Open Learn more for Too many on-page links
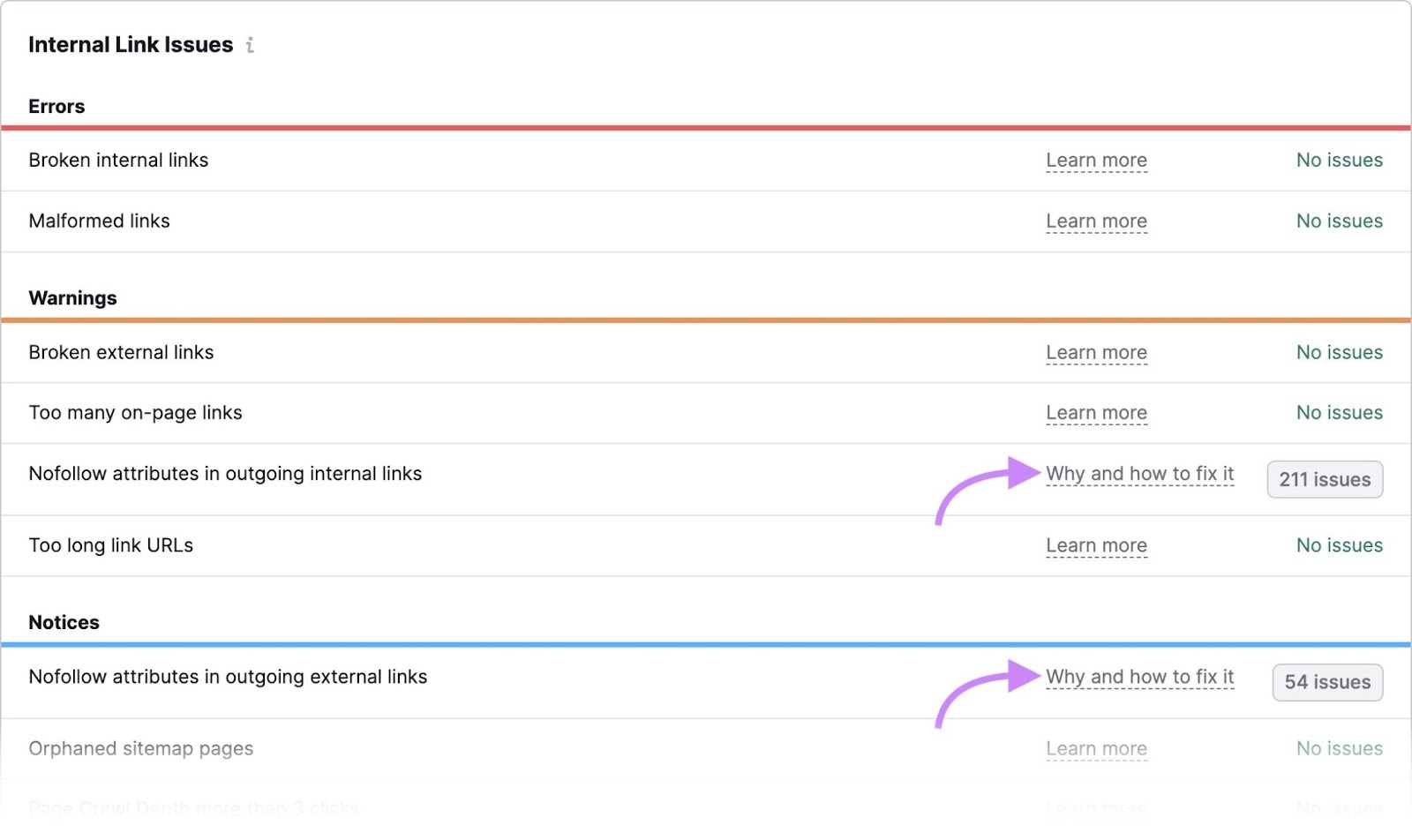Screen dimensions: 1412x840 1096,413
